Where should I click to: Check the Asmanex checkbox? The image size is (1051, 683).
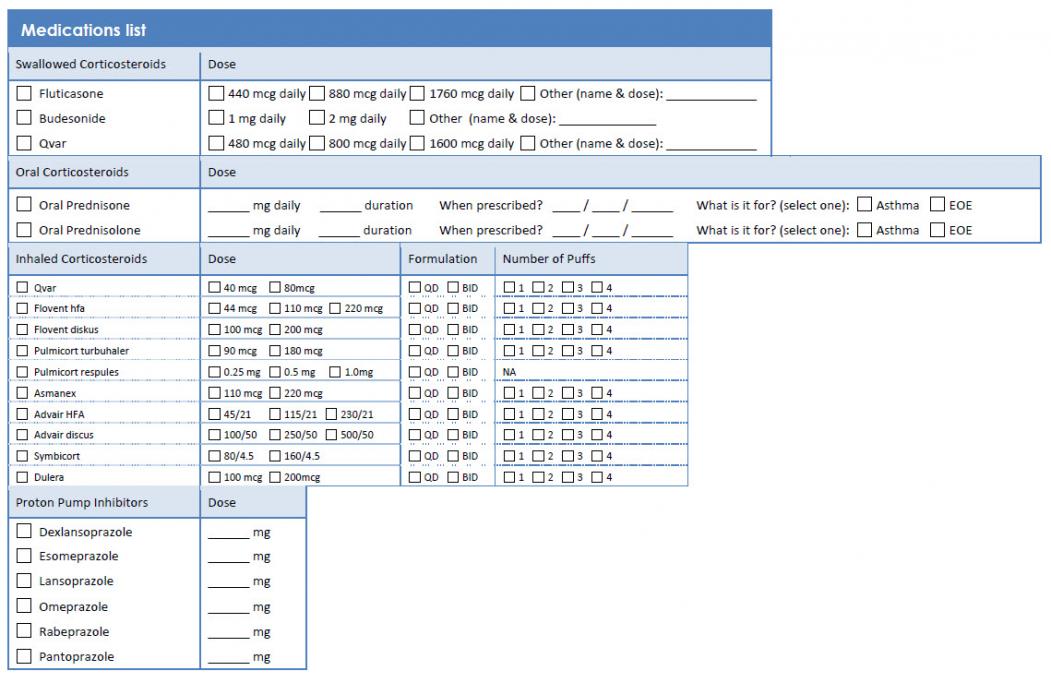point(22,393)
